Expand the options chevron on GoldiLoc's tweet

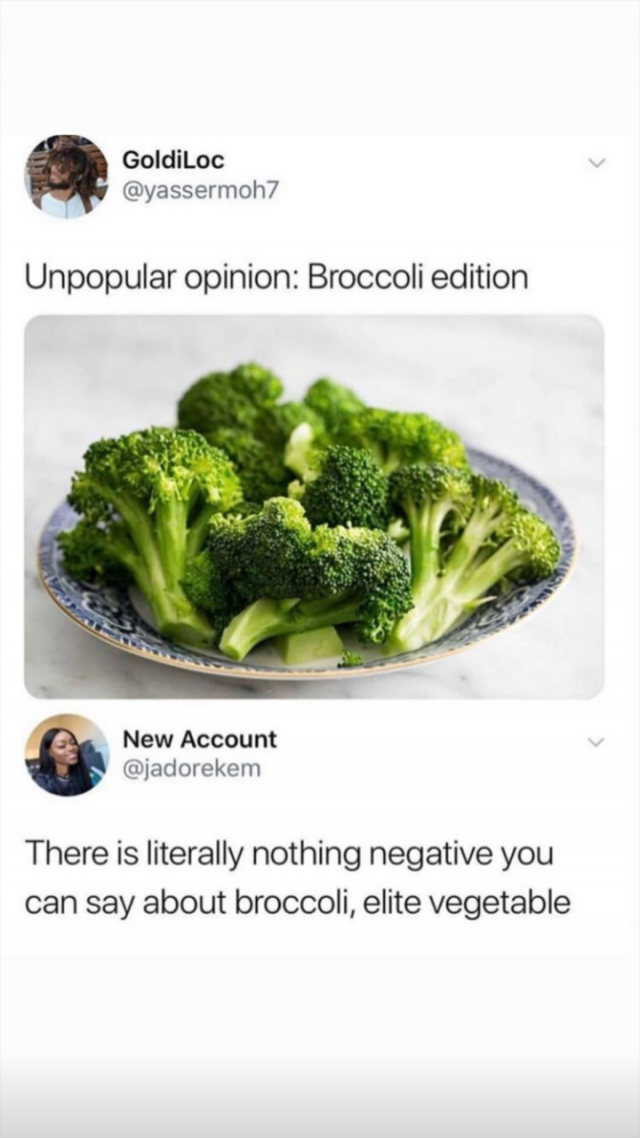coord(596,164)
